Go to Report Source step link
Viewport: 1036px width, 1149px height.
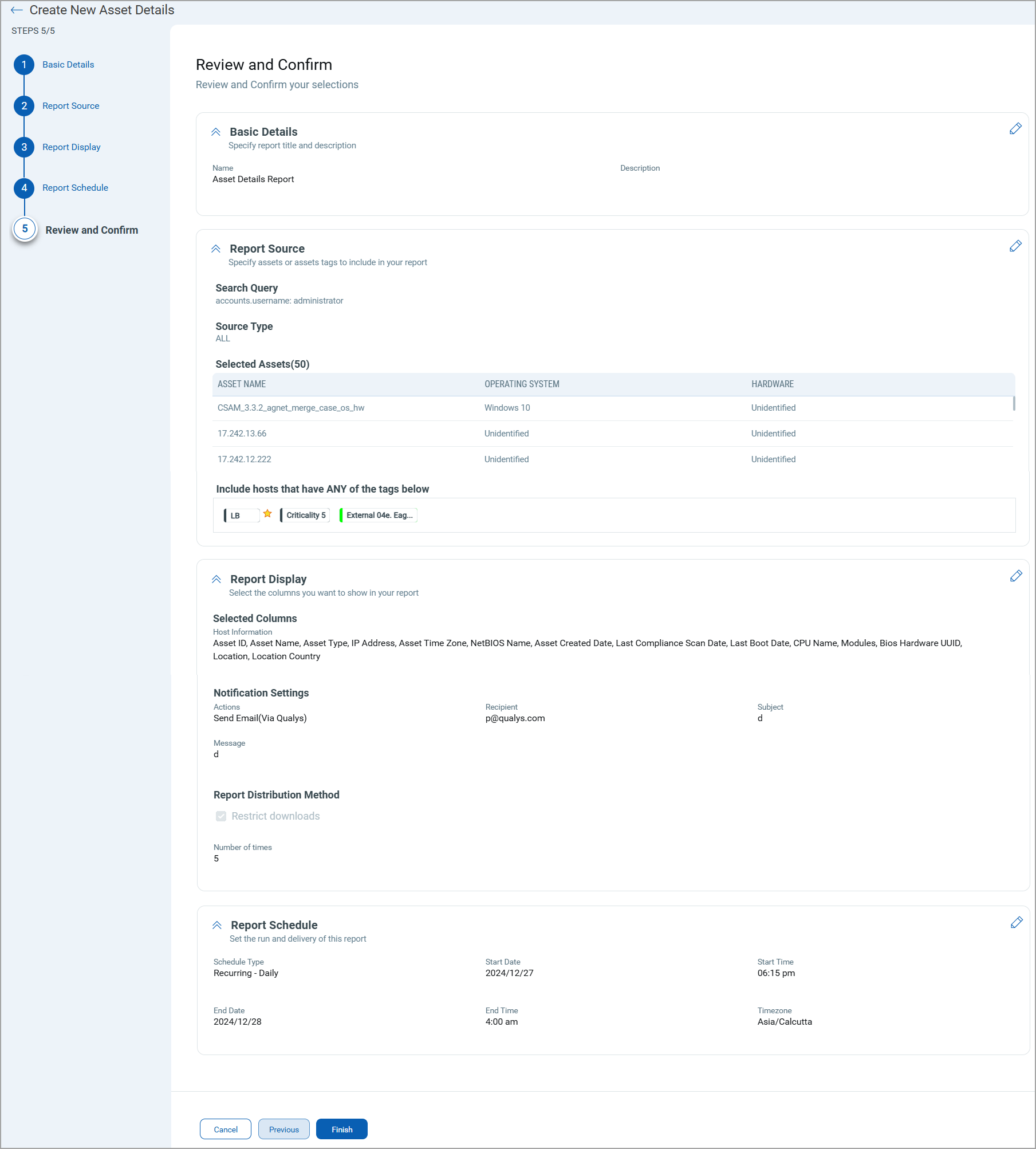(x=71, y=106)
